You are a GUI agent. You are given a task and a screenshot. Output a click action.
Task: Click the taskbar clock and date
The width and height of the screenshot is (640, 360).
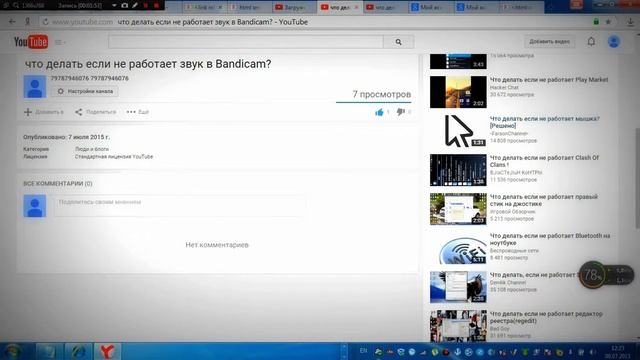[x=618, y=352]
